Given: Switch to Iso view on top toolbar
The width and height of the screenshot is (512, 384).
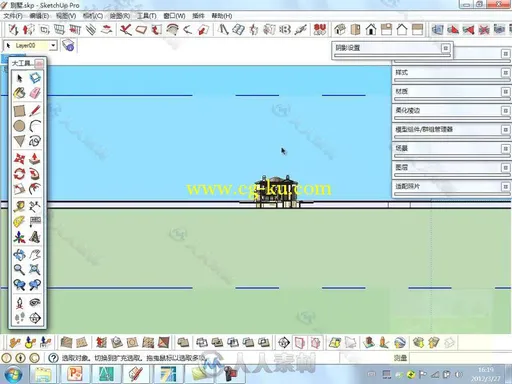Looking at the screenshot, I should [340, 29].
